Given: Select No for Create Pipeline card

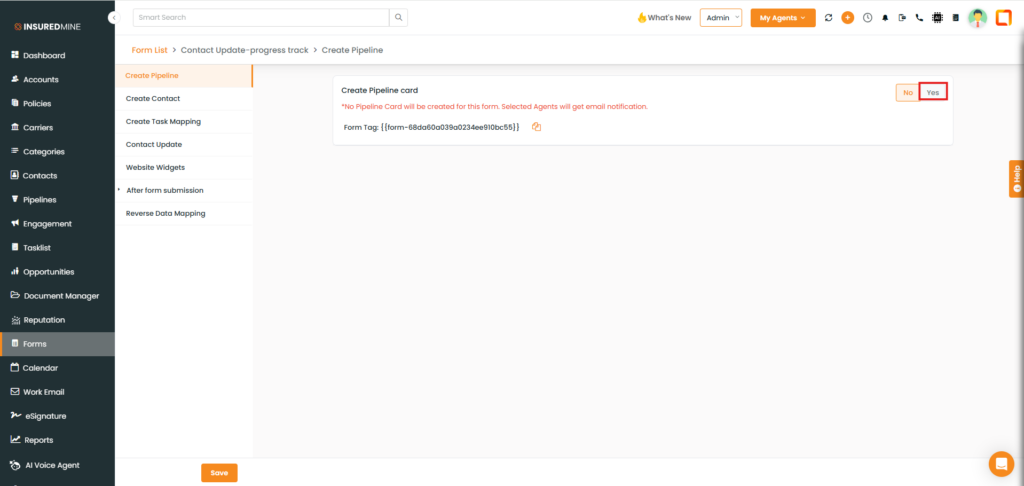Looking at the screenshot, I should (x=908, y=93).
